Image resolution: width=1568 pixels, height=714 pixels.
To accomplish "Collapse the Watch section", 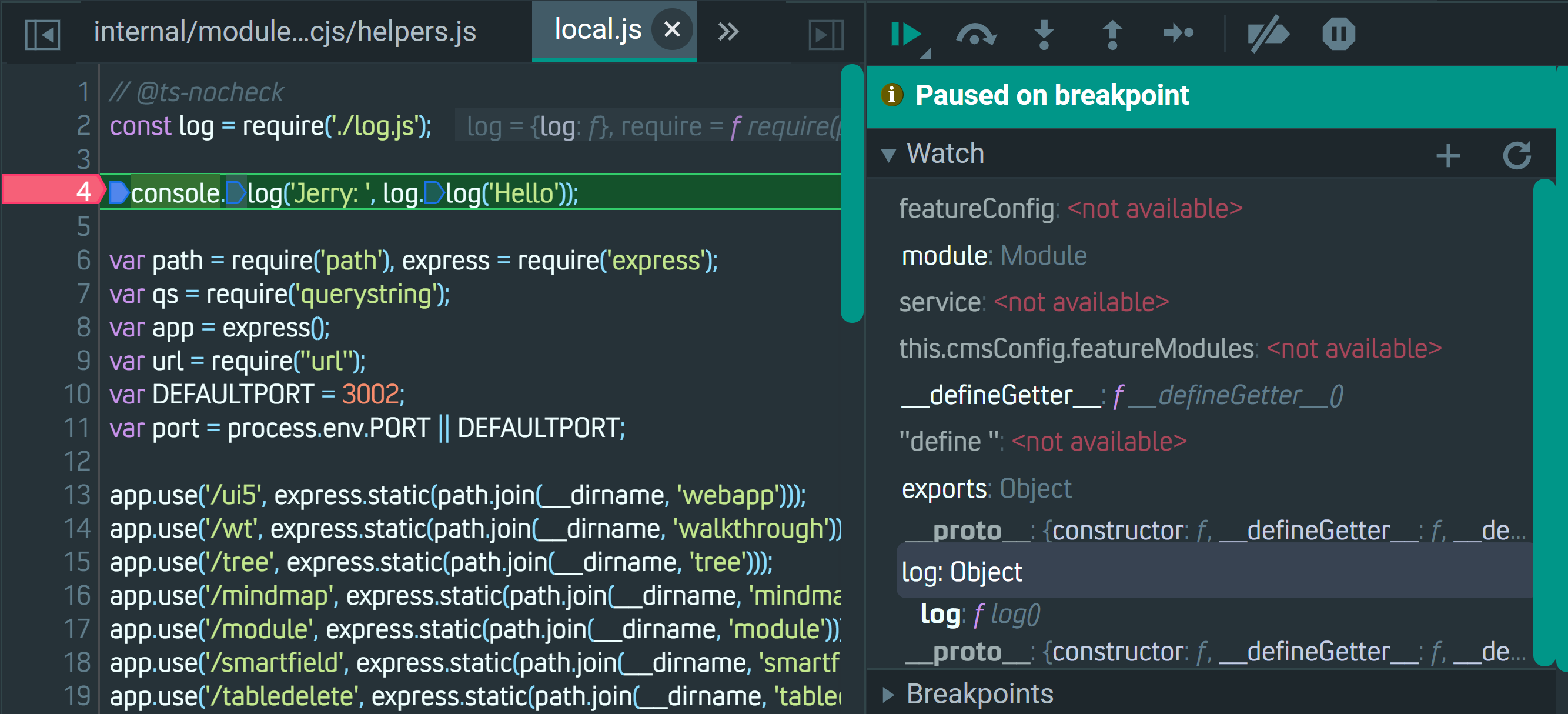I will [889, 155].
